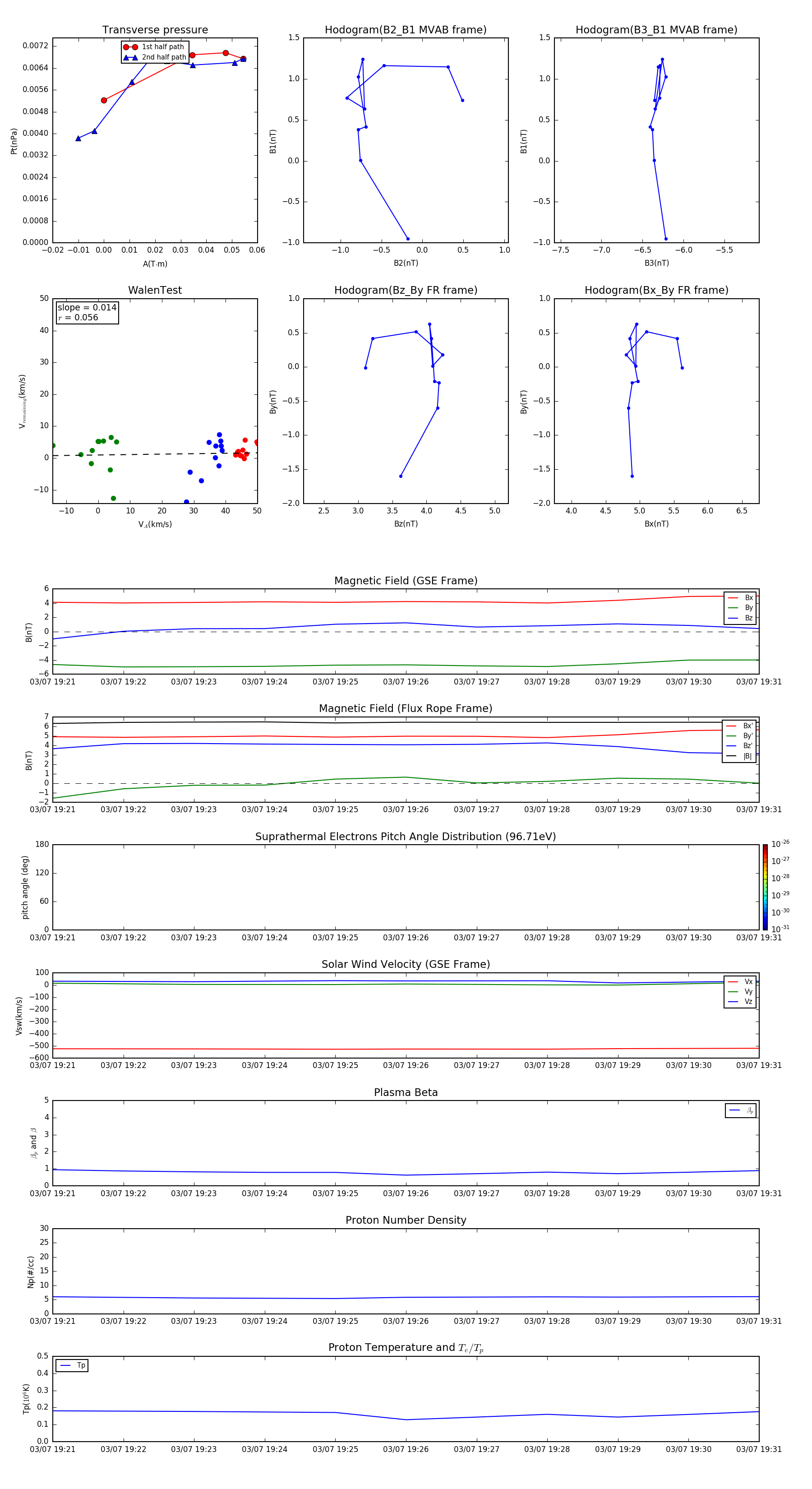
Task: Click 'Hodogram(B3_B1 MVAB frame)' title
Action: coord(656,30)
